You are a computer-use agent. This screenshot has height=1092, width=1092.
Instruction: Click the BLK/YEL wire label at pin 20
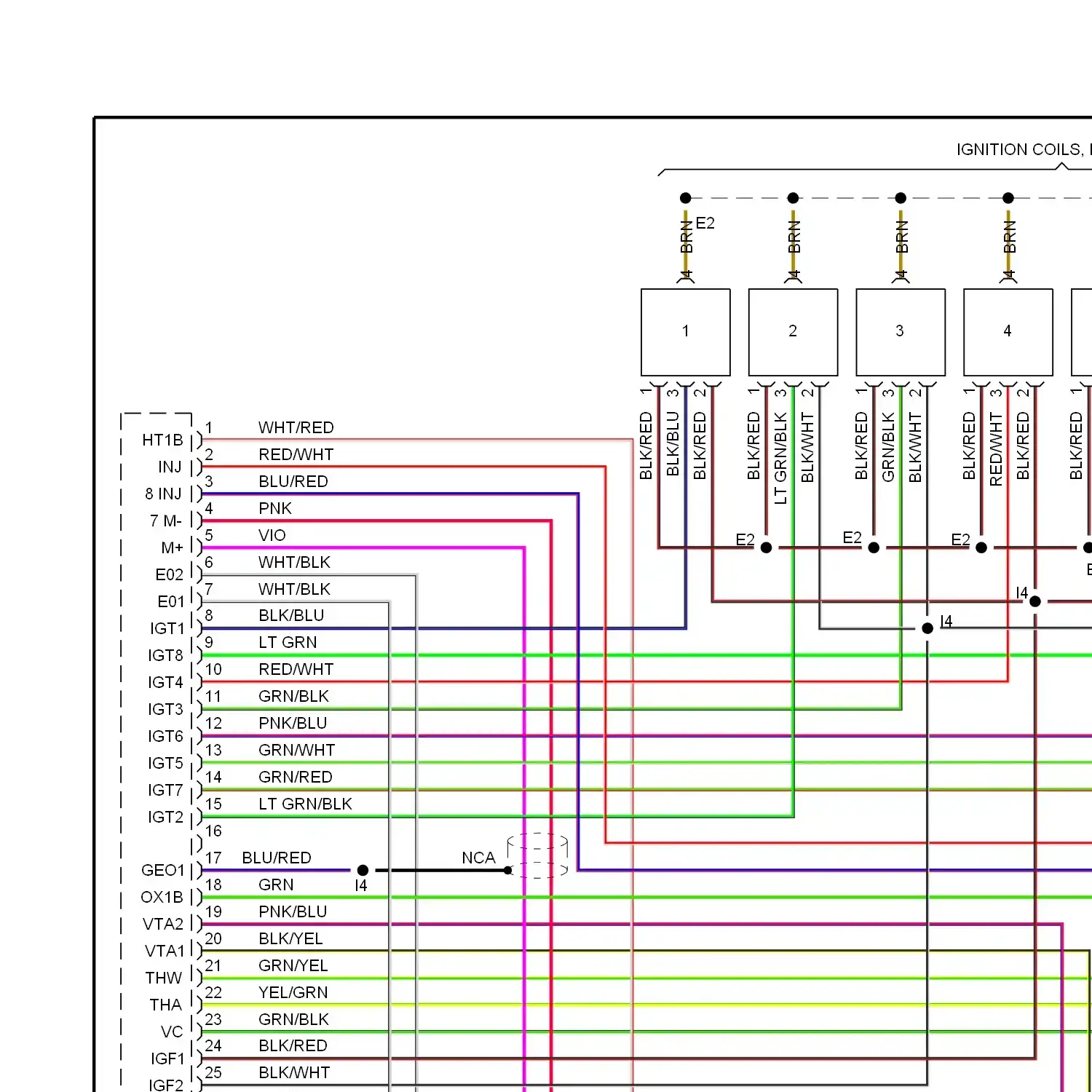tap(290, 939)
